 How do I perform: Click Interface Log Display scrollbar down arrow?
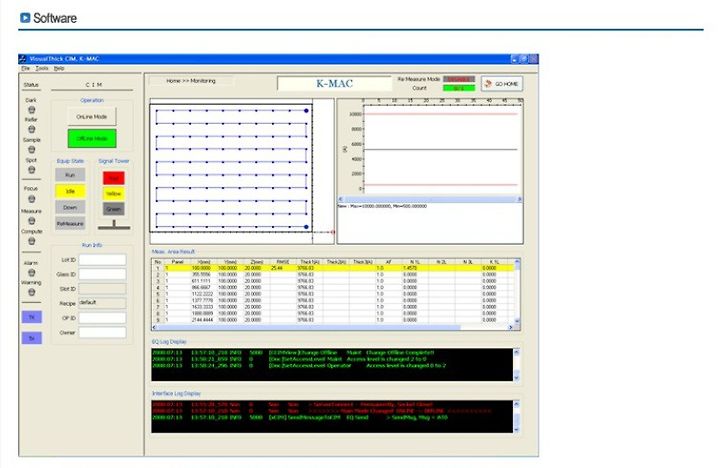[x=517, y=429]
